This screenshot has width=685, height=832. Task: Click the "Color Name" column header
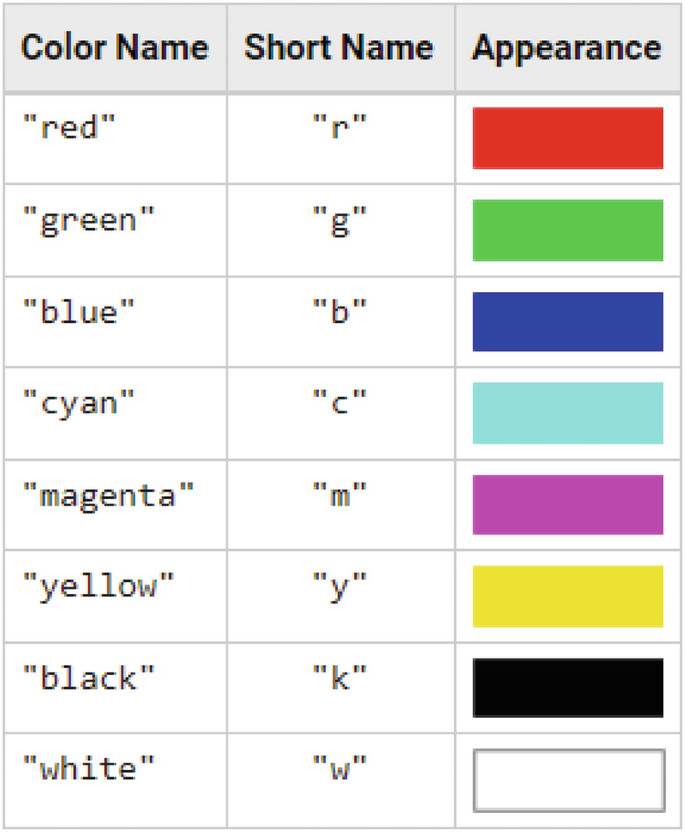pyautogui.click(x=114, y=48)
